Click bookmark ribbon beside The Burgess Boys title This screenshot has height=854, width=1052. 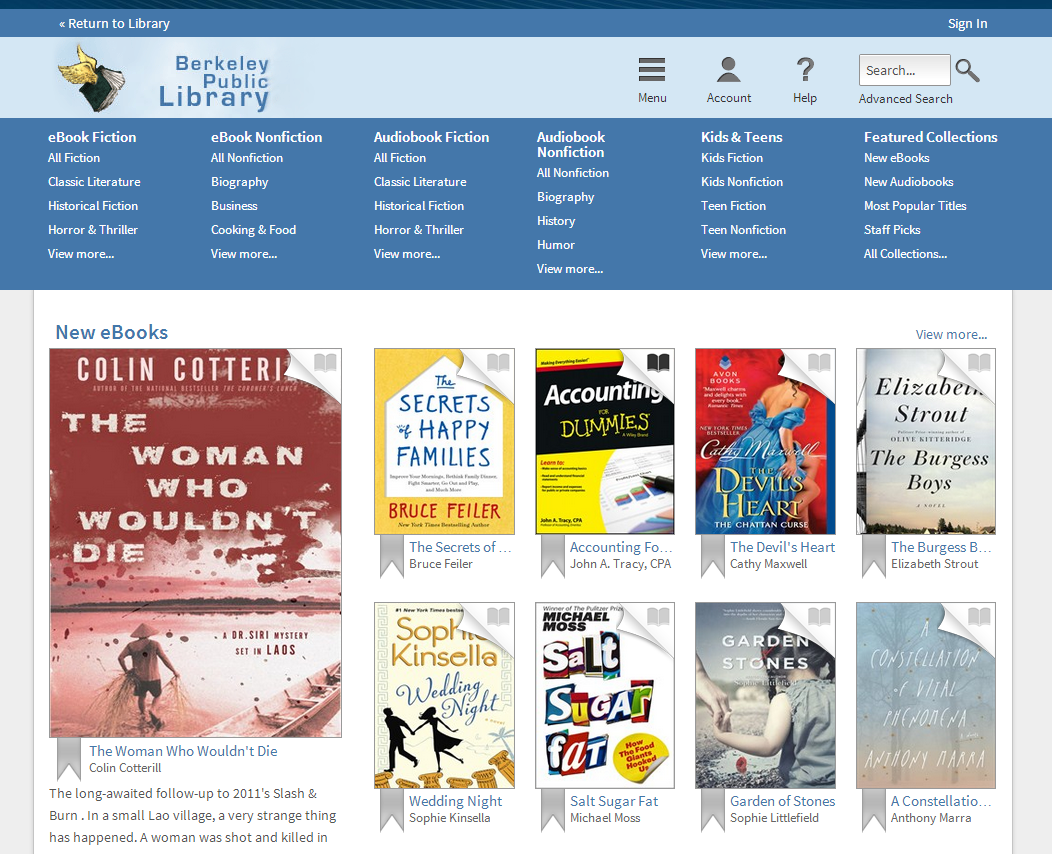click(x=874, y=556)
